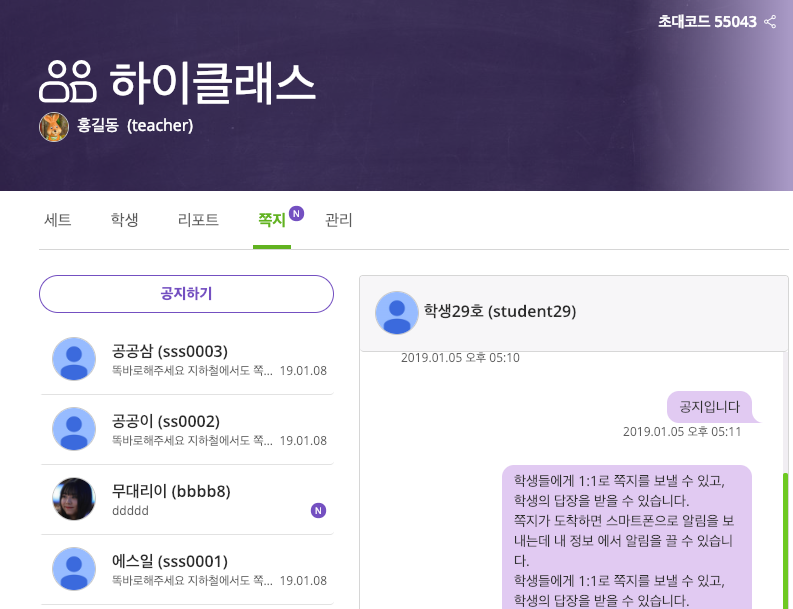793x609 pixels.
Task: Click 19.01.08 date in 공공이 row
Action: [303, 441]
